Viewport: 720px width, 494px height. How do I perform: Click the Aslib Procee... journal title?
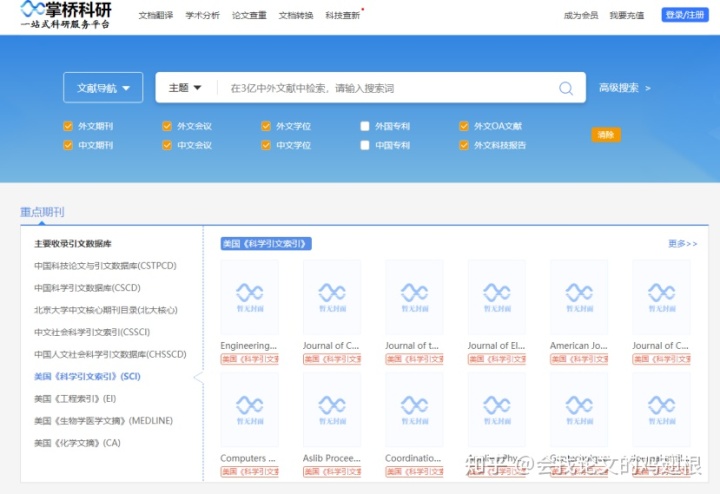(x=332, y=458)
